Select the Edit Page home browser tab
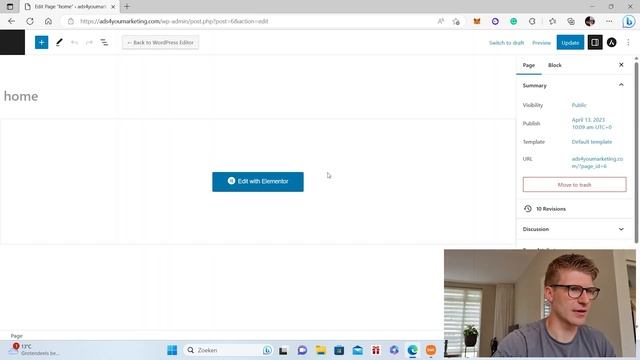This screenshot has width=640, height=360. click(69, 7)
